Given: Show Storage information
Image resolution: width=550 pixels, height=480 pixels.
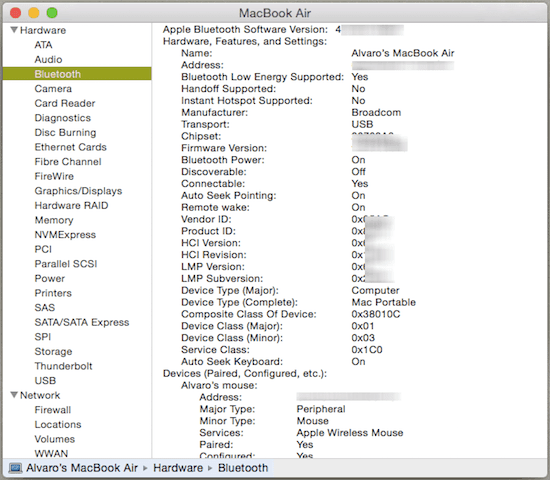Looking at the screenshot, I should tap(53, 351).
